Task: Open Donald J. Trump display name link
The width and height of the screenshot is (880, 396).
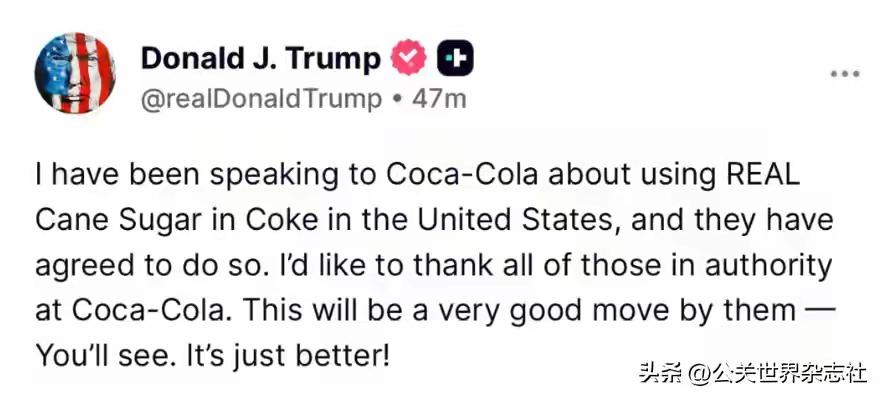Action: pos(261,58)
